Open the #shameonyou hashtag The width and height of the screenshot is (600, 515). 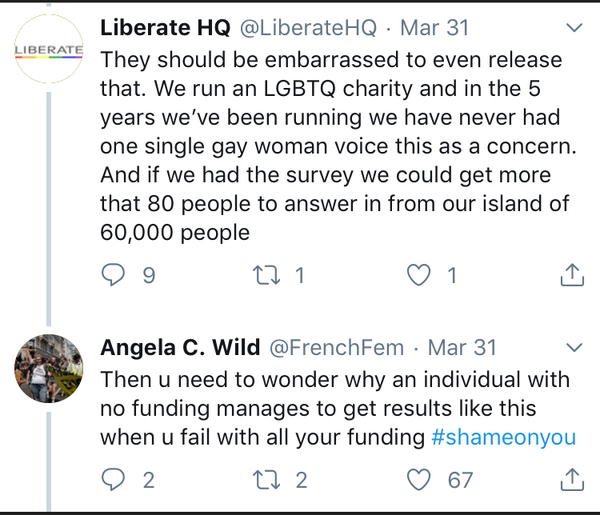point(502,438)
